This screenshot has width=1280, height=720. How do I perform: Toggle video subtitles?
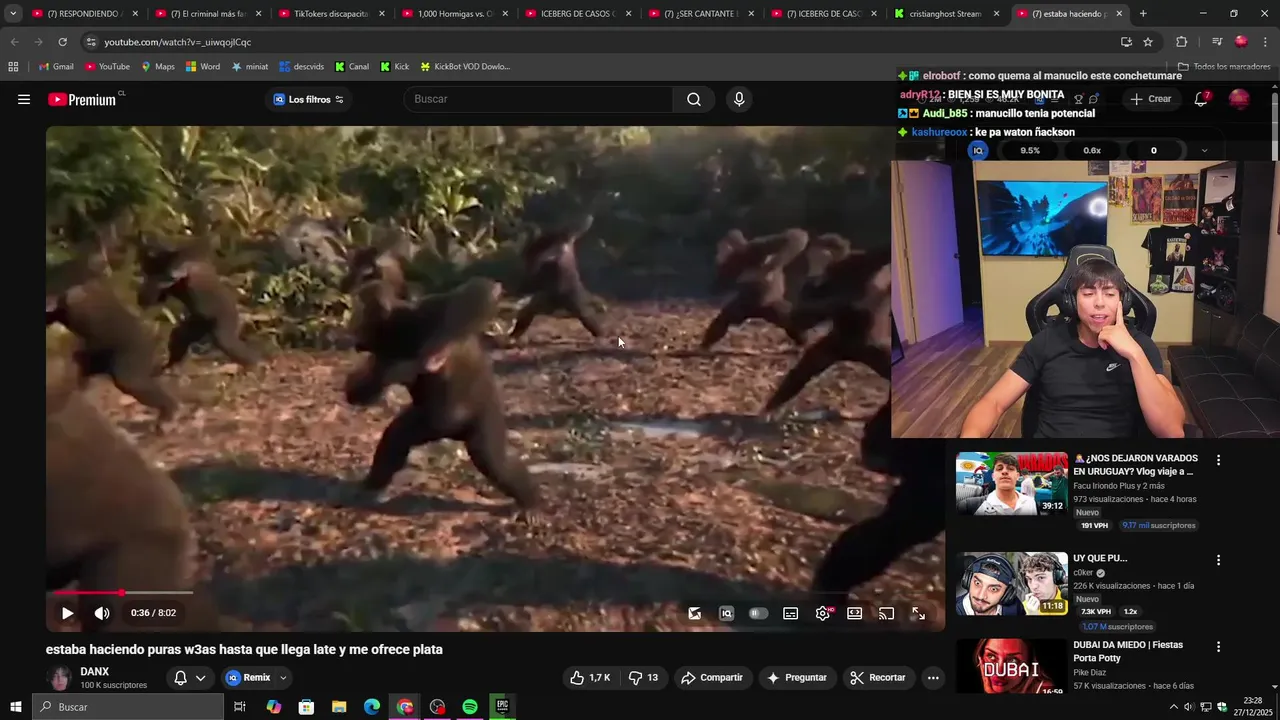(791, 613)
